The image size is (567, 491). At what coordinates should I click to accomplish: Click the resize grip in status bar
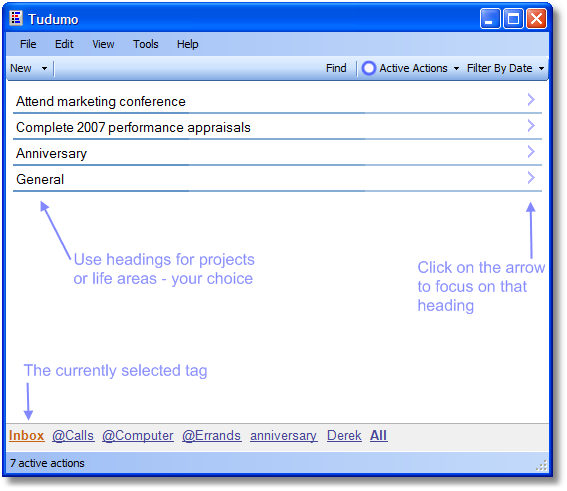[x=541, y=466]
